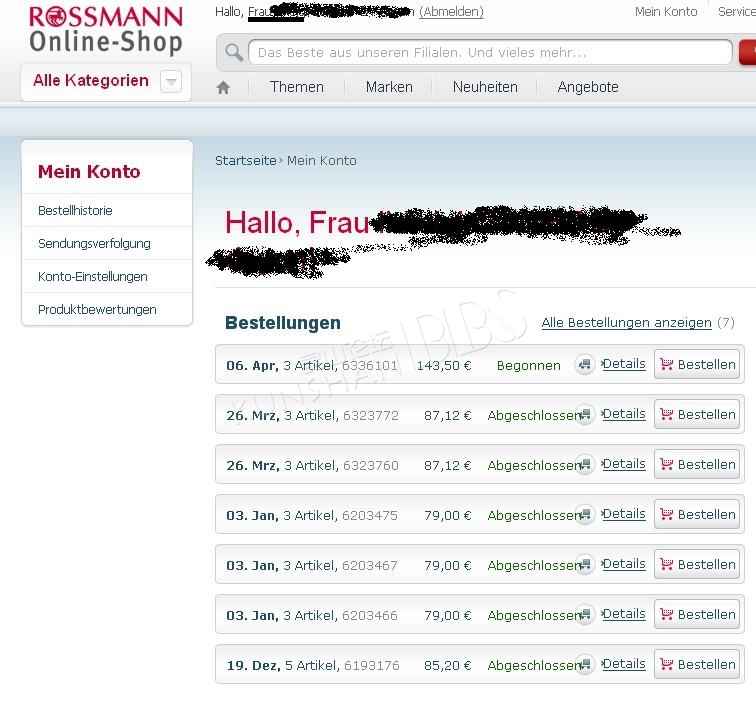Image resolution: width=756 pixels, height=714 pixels.
Task: Click shipment truck icon for order 6336101
Action: 584,365
